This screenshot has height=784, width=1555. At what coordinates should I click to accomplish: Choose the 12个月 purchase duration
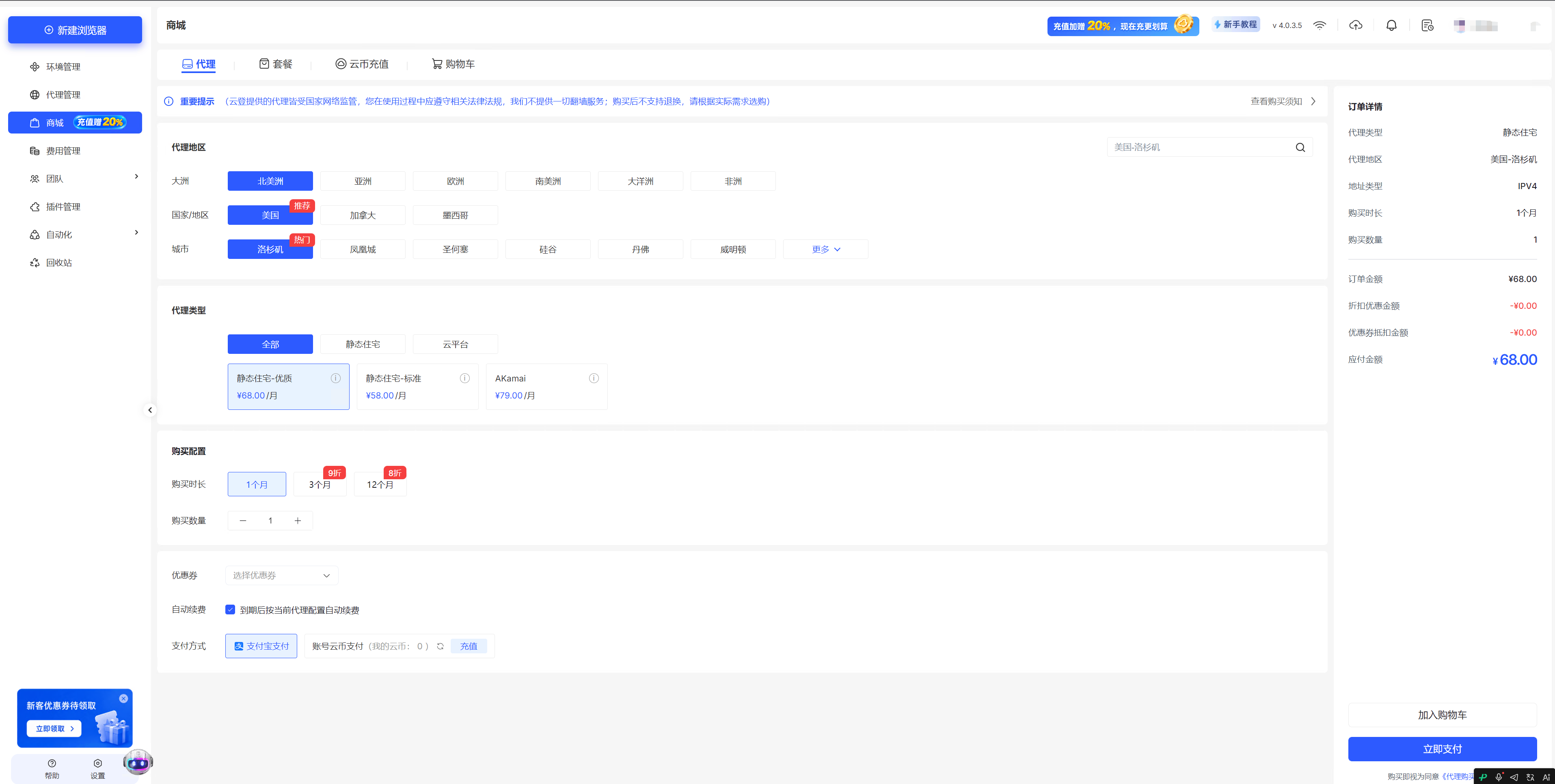380,484
